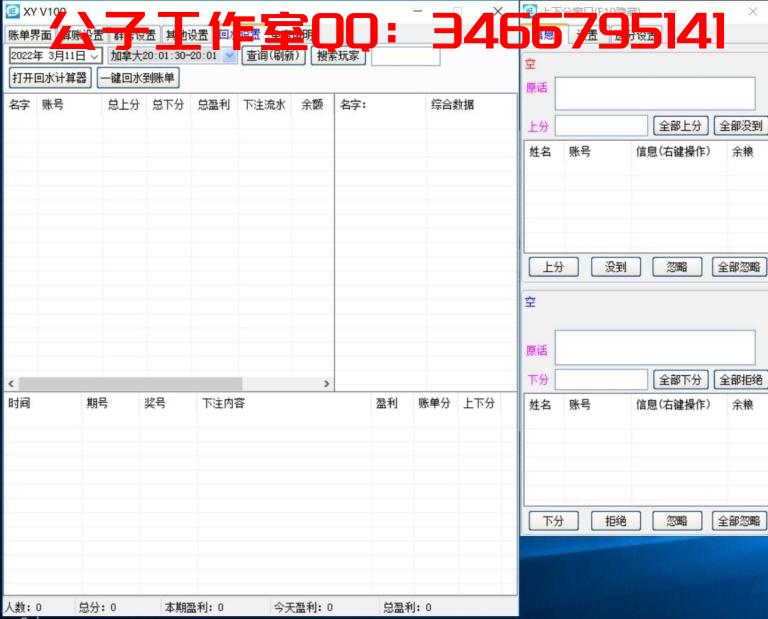Switch to the 账单界面 tab
The image size is (768, 619).
pyautogui.click(x=29, y=35)
